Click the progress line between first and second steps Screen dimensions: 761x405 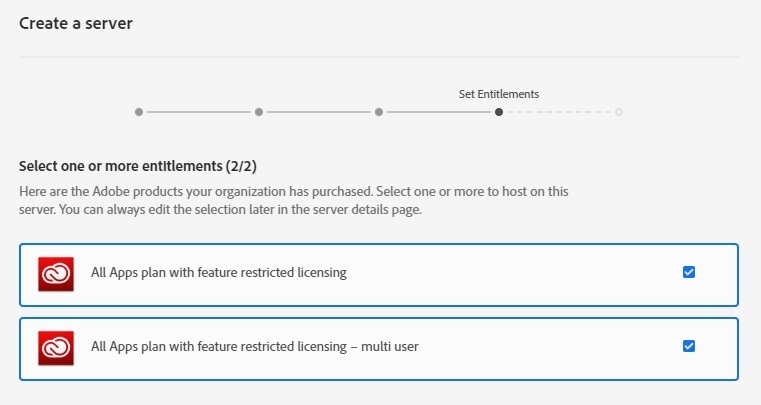[199, 112]
